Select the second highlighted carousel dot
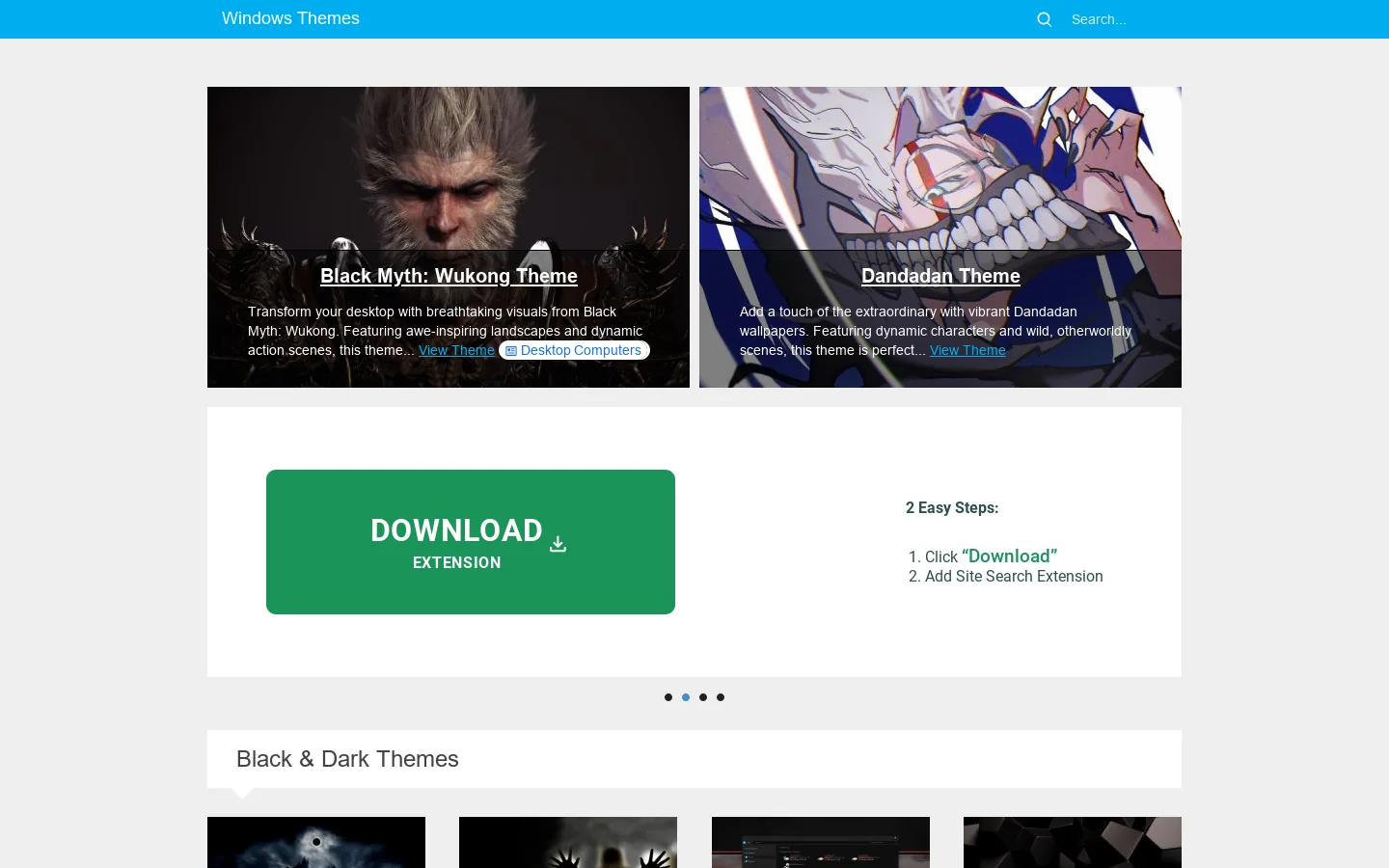The height and width of the screenshot is (868, 1389). coord(686,697)
